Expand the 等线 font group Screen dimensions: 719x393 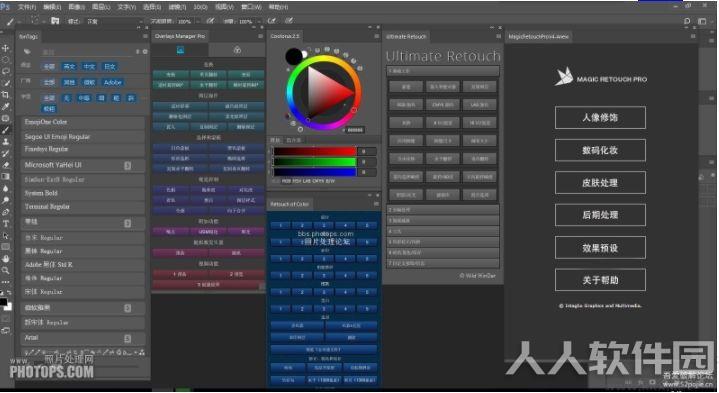tap(127, 223)
